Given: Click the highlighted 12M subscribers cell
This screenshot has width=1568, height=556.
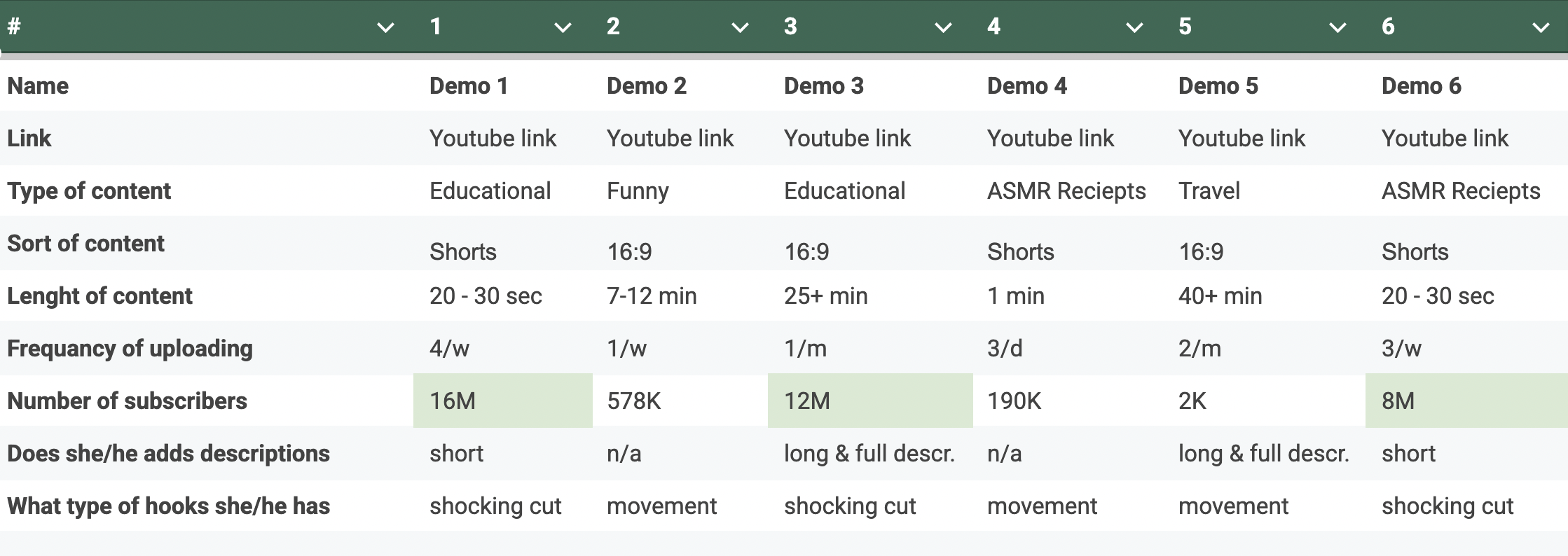Looking at the screenshot, I should [869, 401].
